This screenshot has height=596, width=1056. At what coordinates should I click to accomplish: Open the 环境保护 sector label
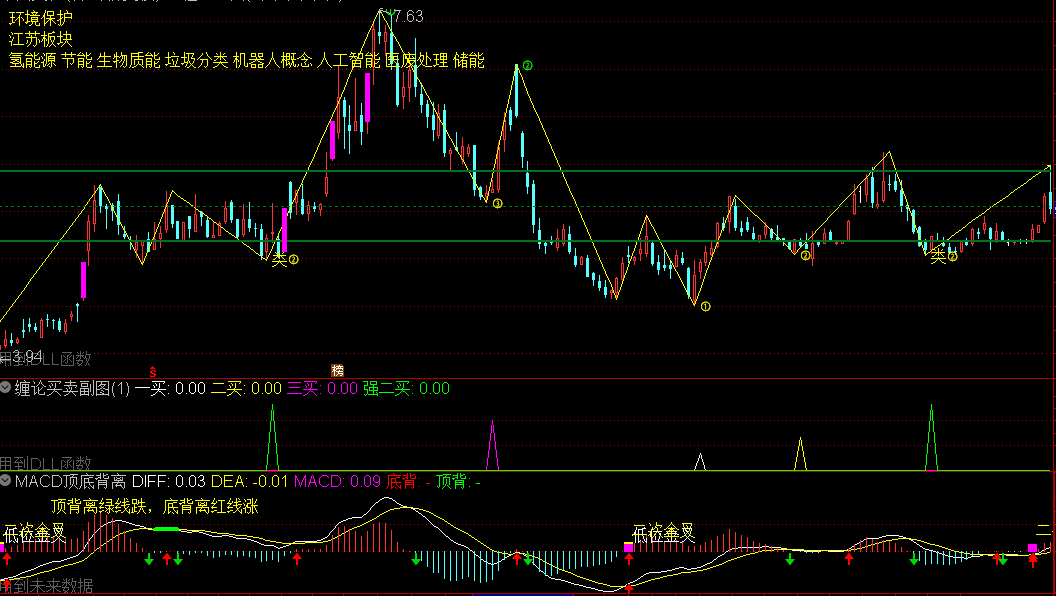41,18
